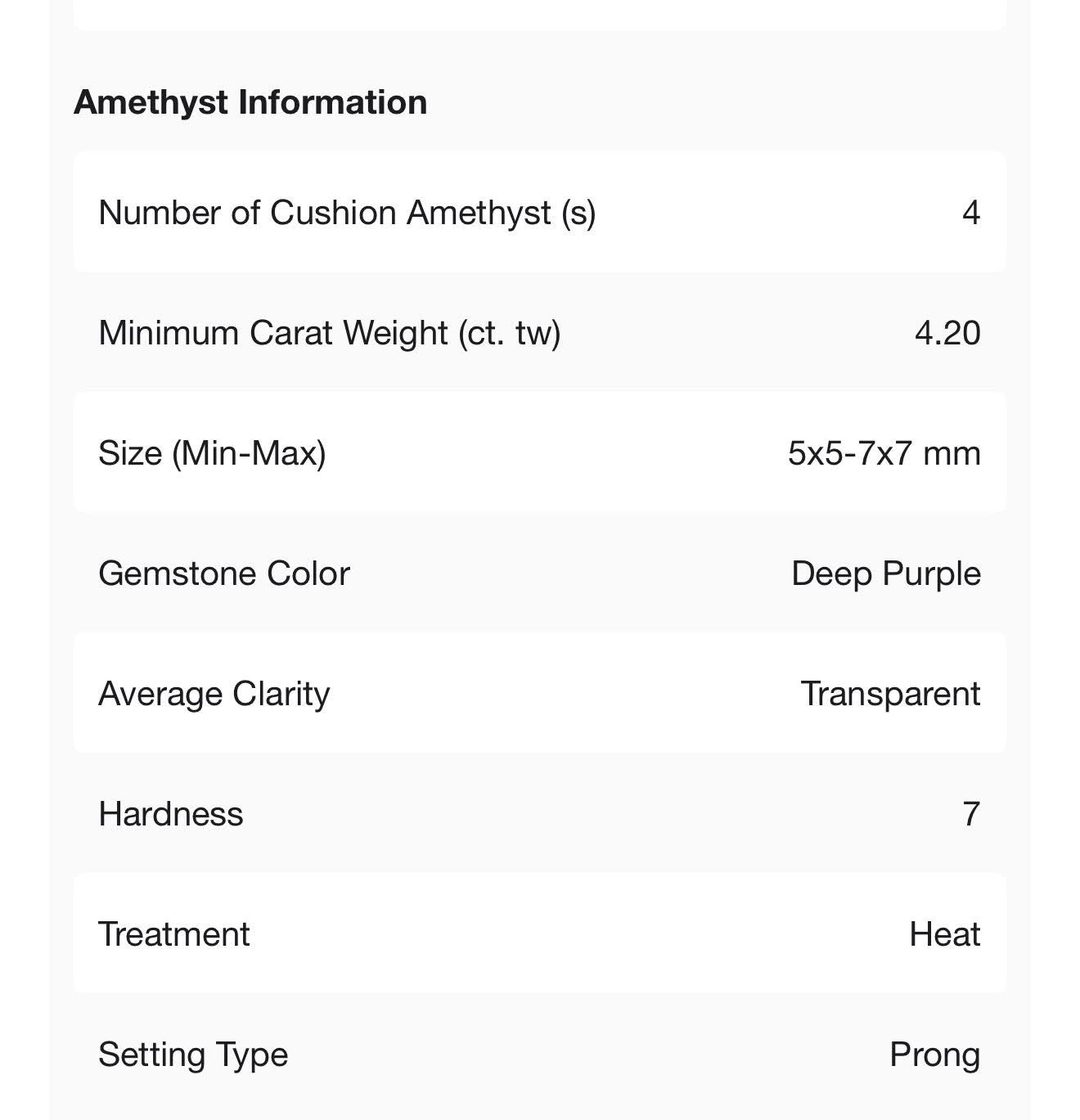Click the Prong setting value
Image resolution: width=1080 pixels, height=1120 pixels.
click(x=934, y=1055)
